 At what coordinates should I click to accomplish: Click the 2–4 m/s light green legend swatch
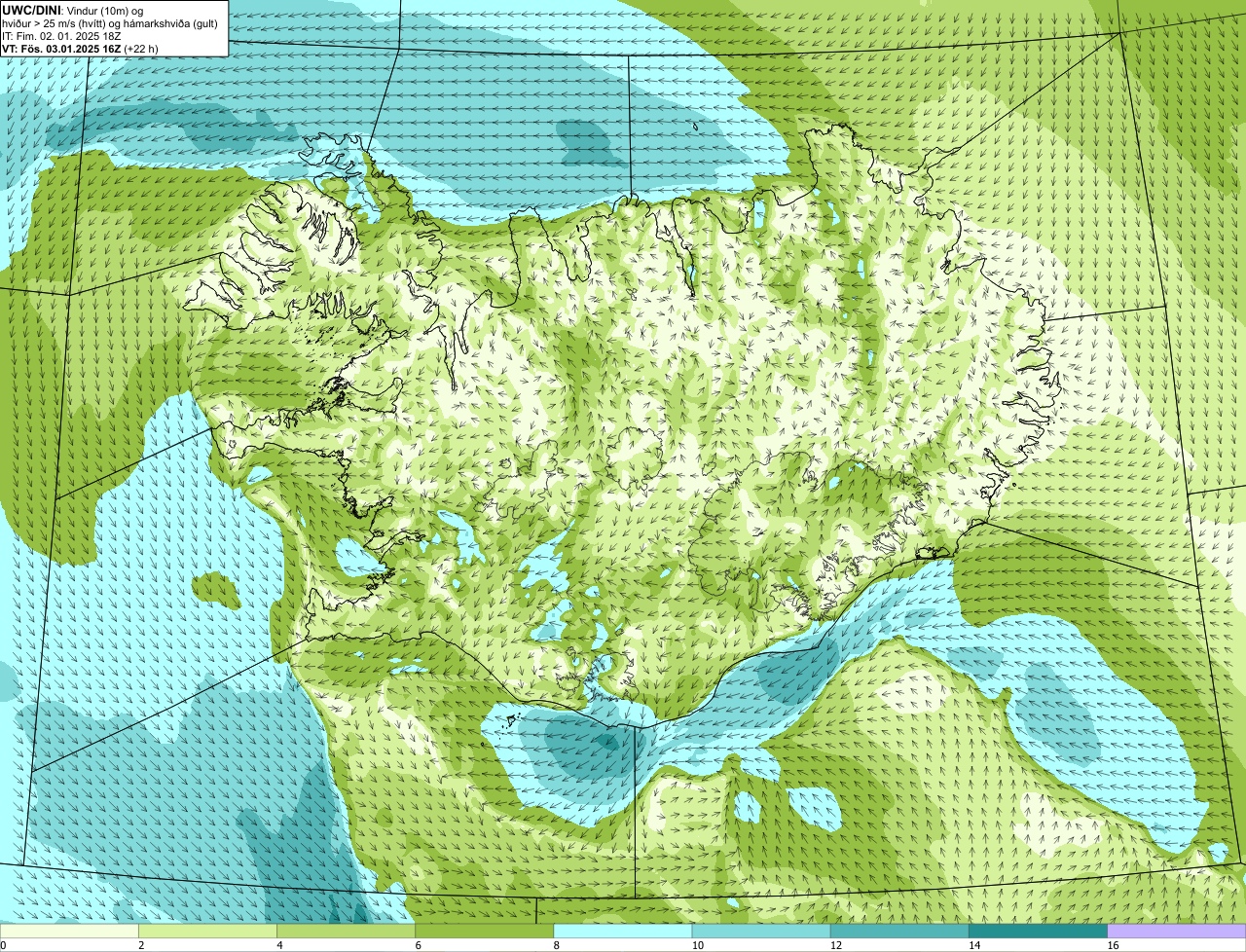207,932
